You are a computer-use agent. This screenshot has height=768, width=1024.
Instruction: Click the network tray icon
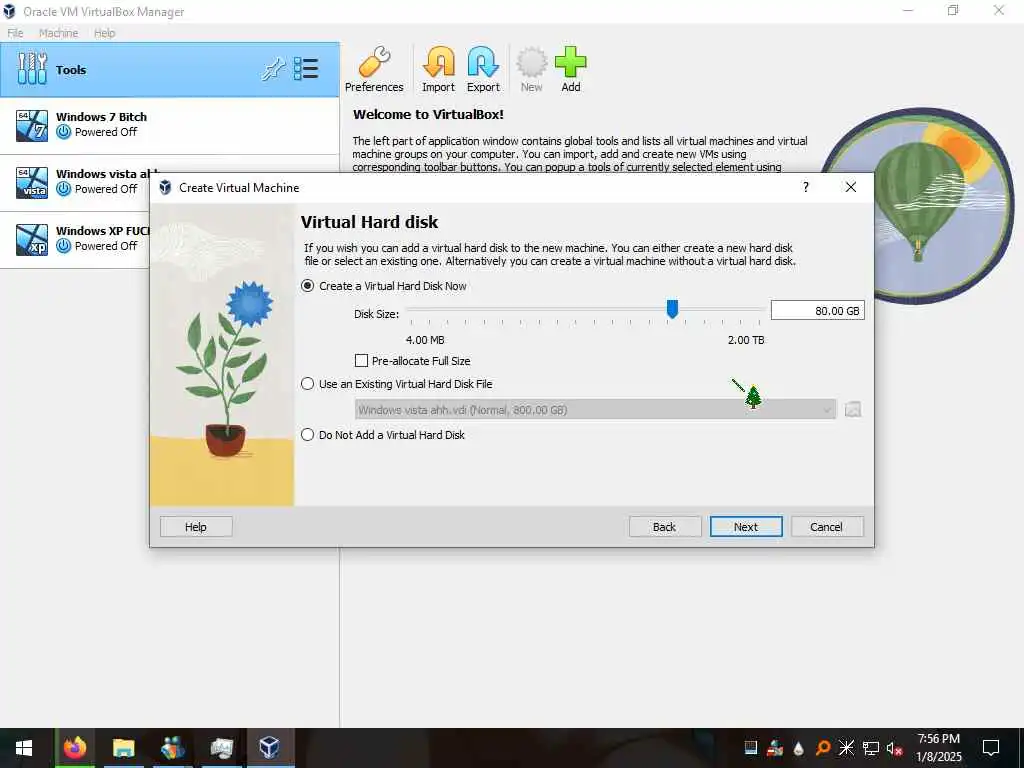point(870,748)
